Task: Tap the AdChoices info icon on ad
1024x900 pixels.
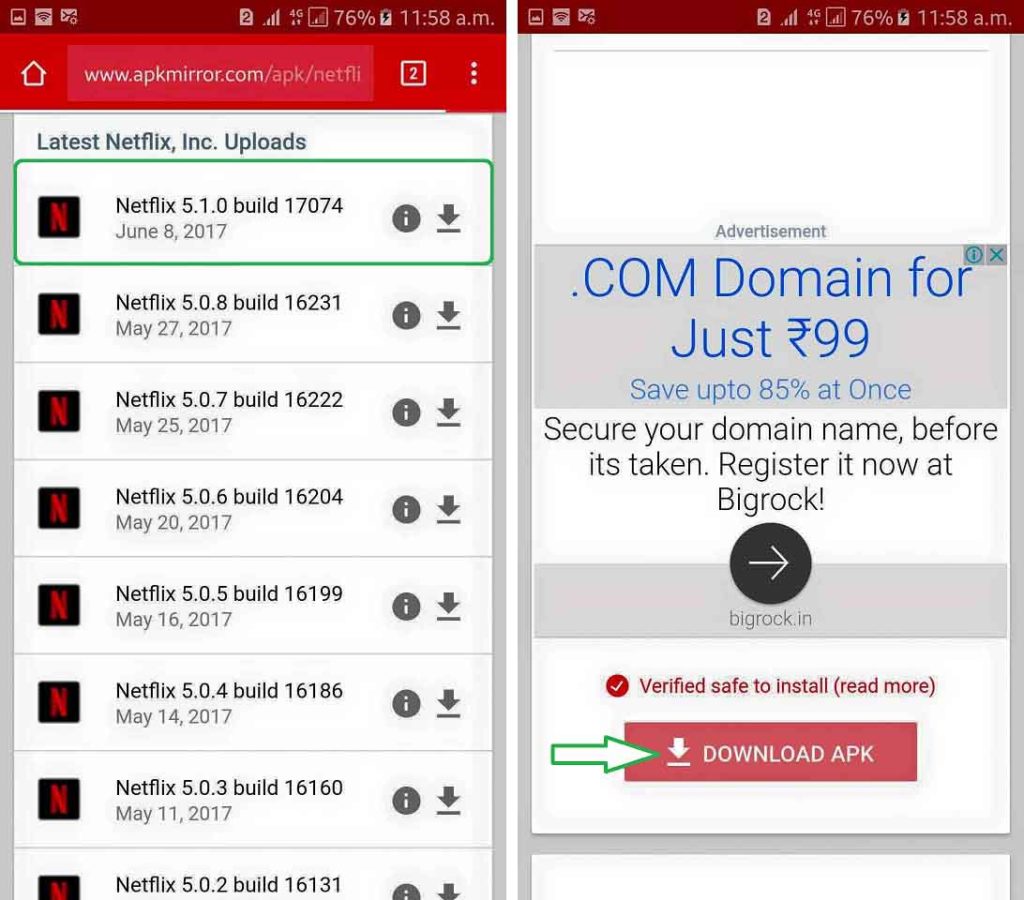Action: 974,255
